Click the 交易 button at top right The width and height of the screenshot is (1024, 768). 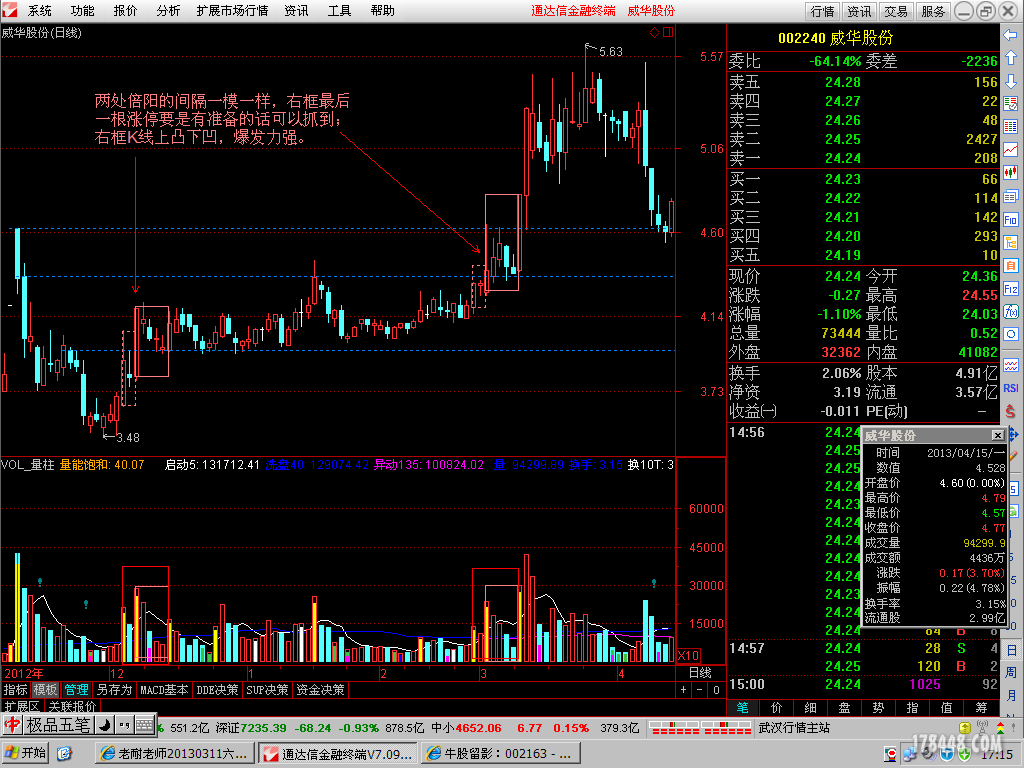pyautogui.click(x=896, y=11)
